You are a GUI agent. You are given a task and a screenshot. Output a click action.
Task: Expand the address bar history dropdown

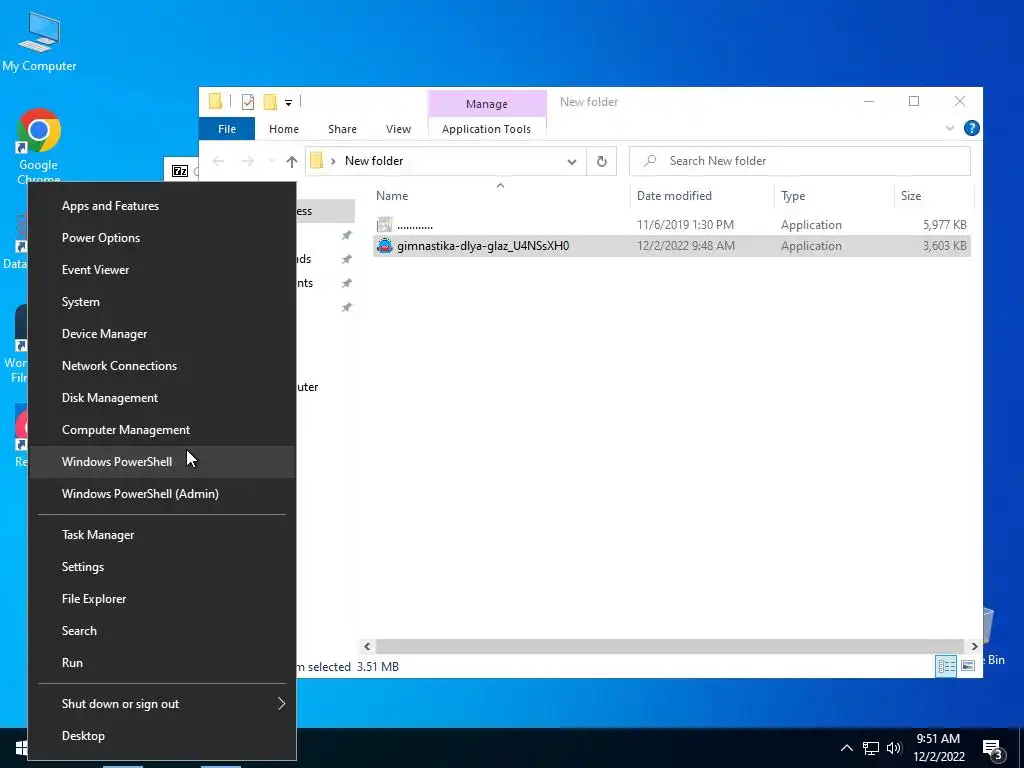571,161
